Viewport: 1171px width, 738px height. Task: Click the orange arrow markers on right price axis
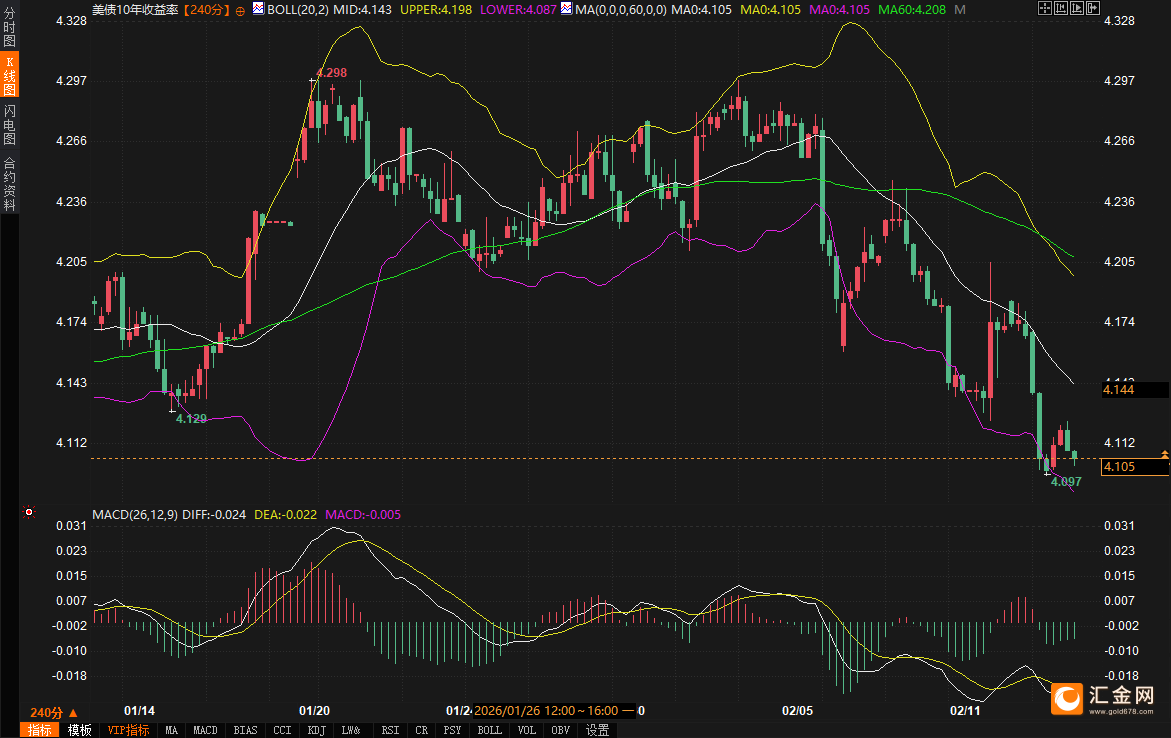[1164, 455]
